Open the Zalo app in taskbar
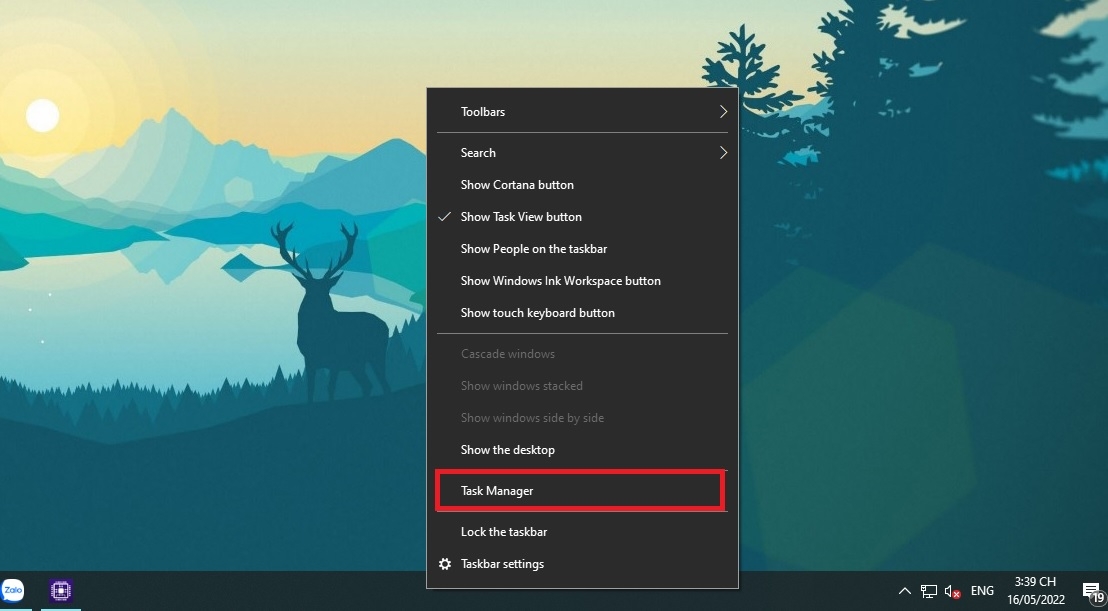The width and height of the screenshot is (1108, 611). click(x=13, y=591)
